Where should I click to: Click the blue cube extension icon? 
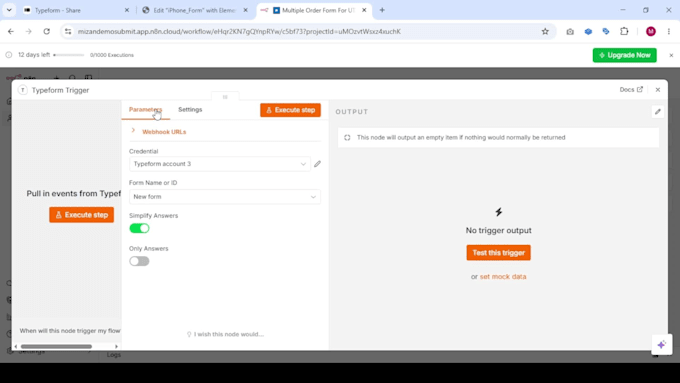point(588,31)
